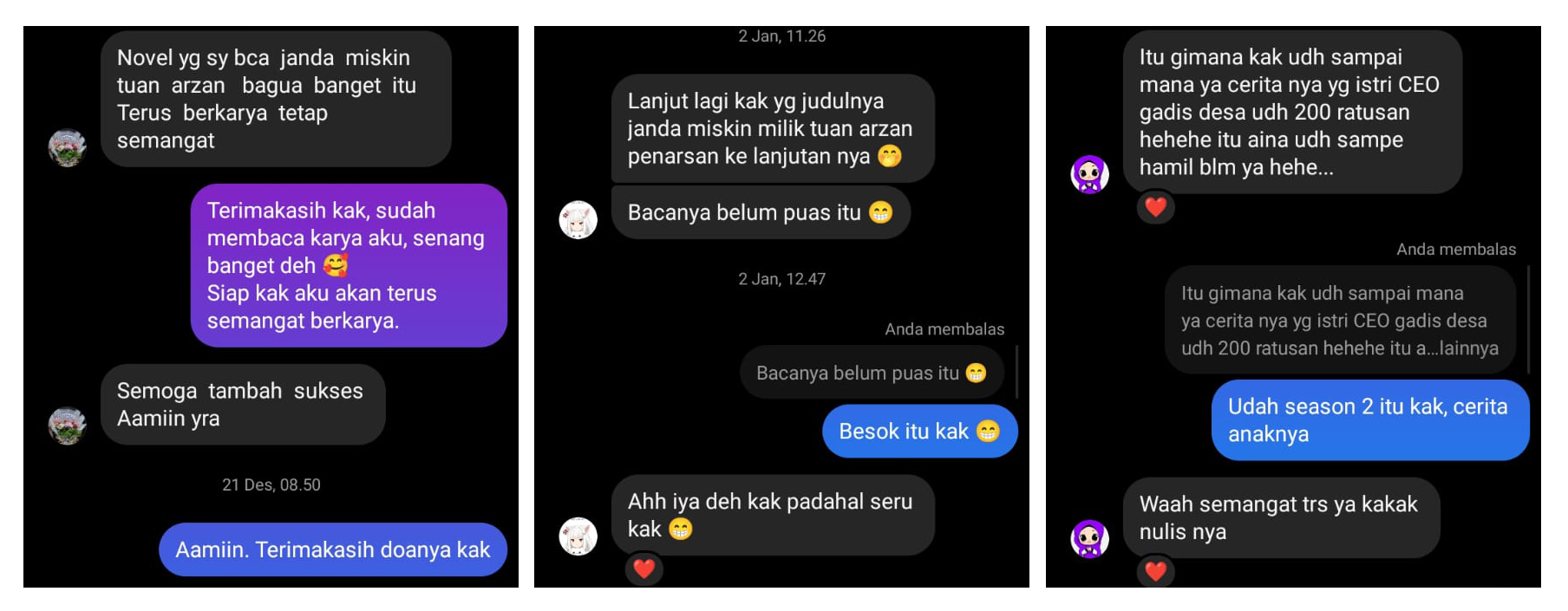Tap the purple avatar next to "Waah semangat"
1568x611 pixels.
click(x=1090, y=538)
